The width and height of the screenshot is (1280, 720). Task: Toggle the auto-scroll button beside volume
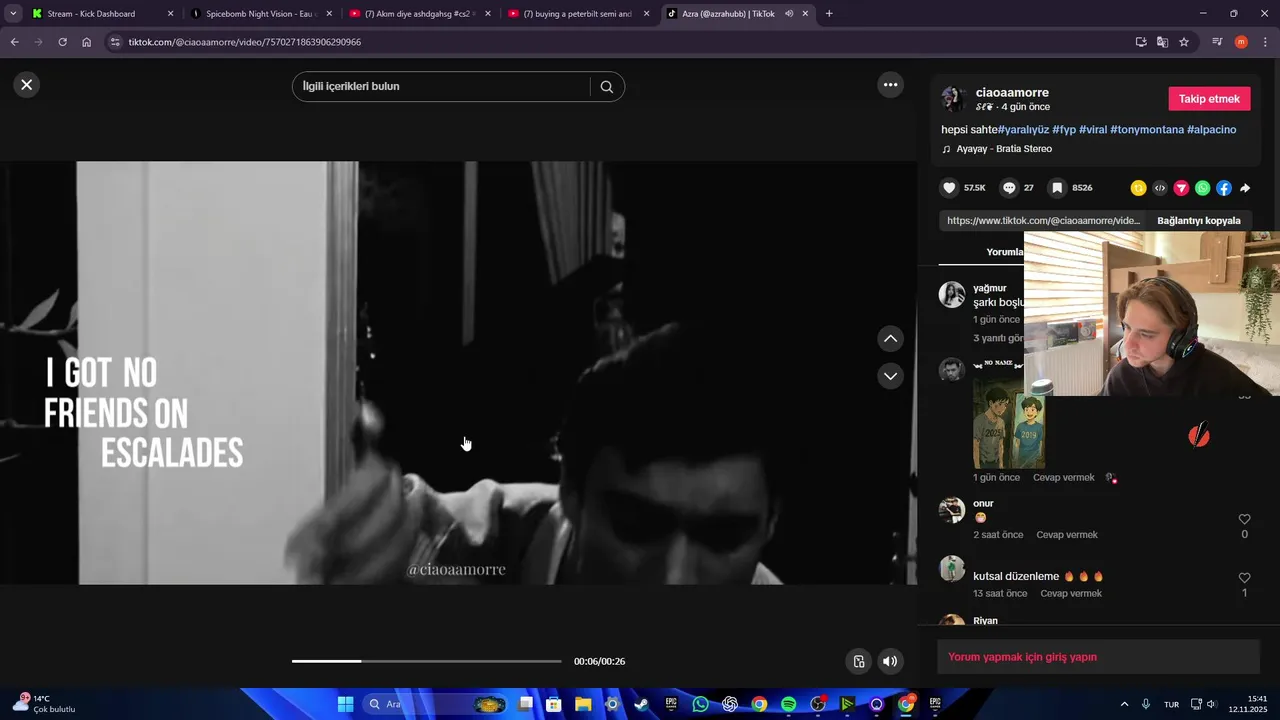click(x=858, y=661)
